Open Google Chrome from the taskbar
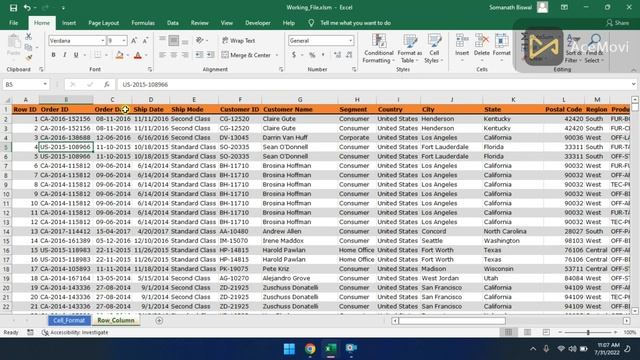The image size is (640, 360). pos(310,349)
